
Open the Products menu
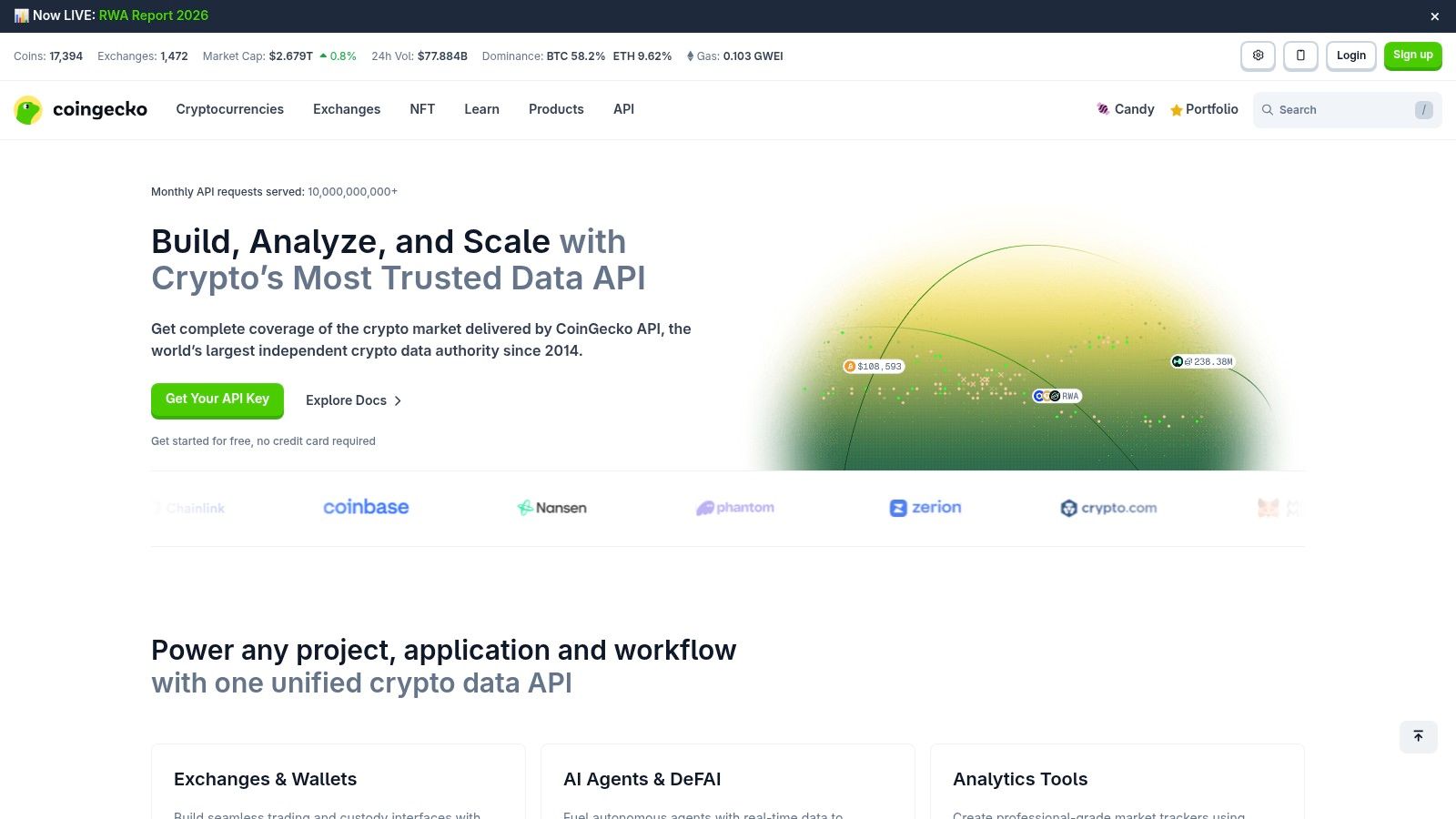pos(556,109)
